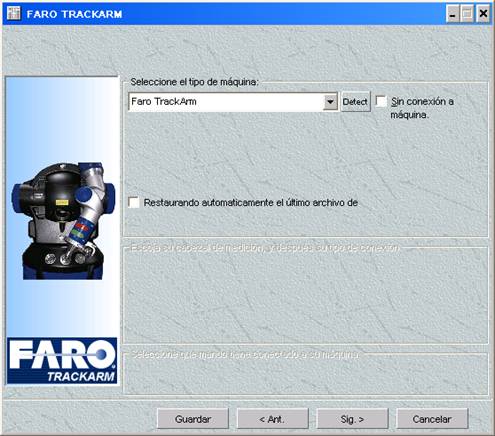Go back with the < Ant. button
The height and width of the screenshot is (436, 495).
point(272,419)
